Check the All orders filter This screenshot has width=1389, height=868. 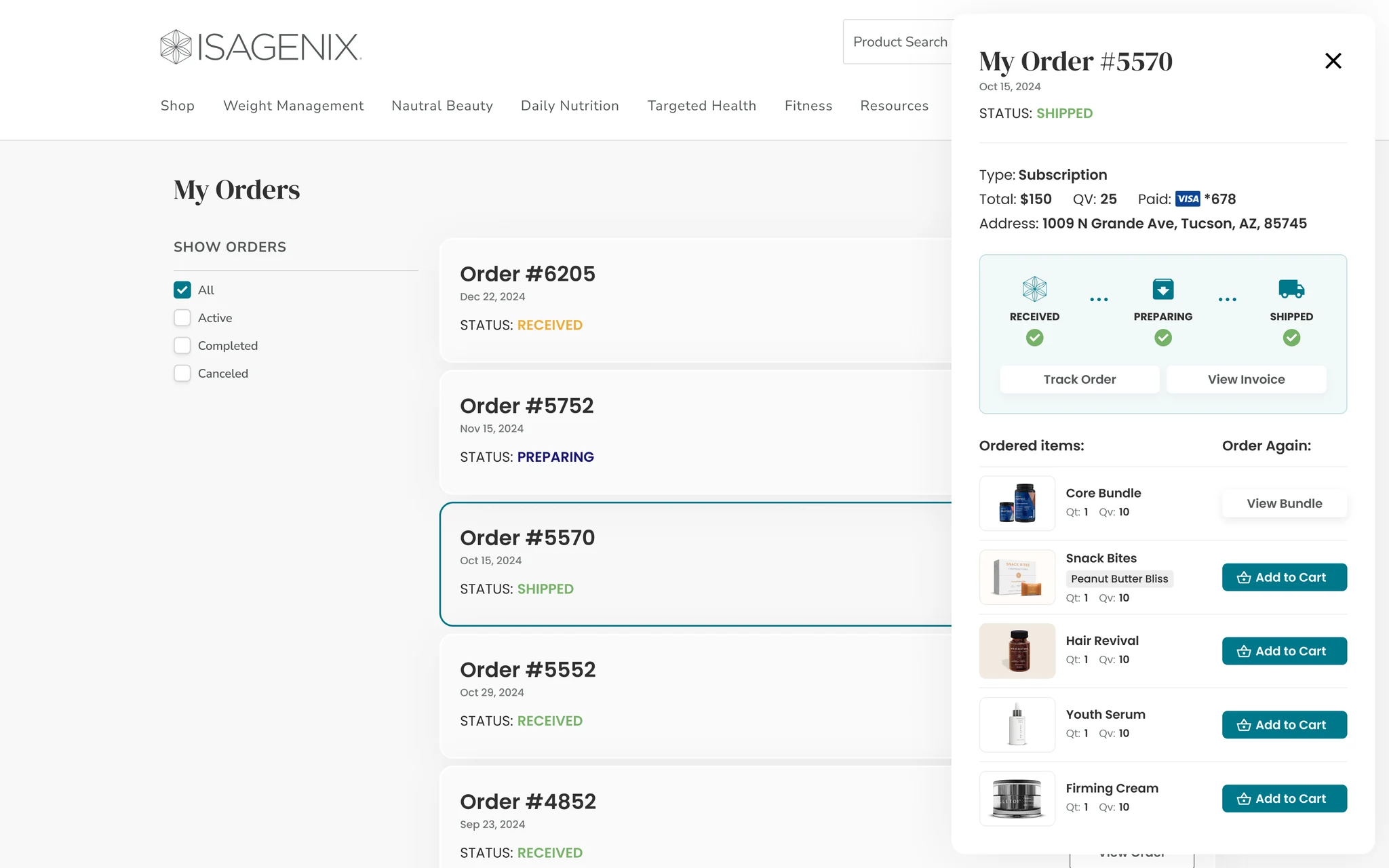(182, 290)
